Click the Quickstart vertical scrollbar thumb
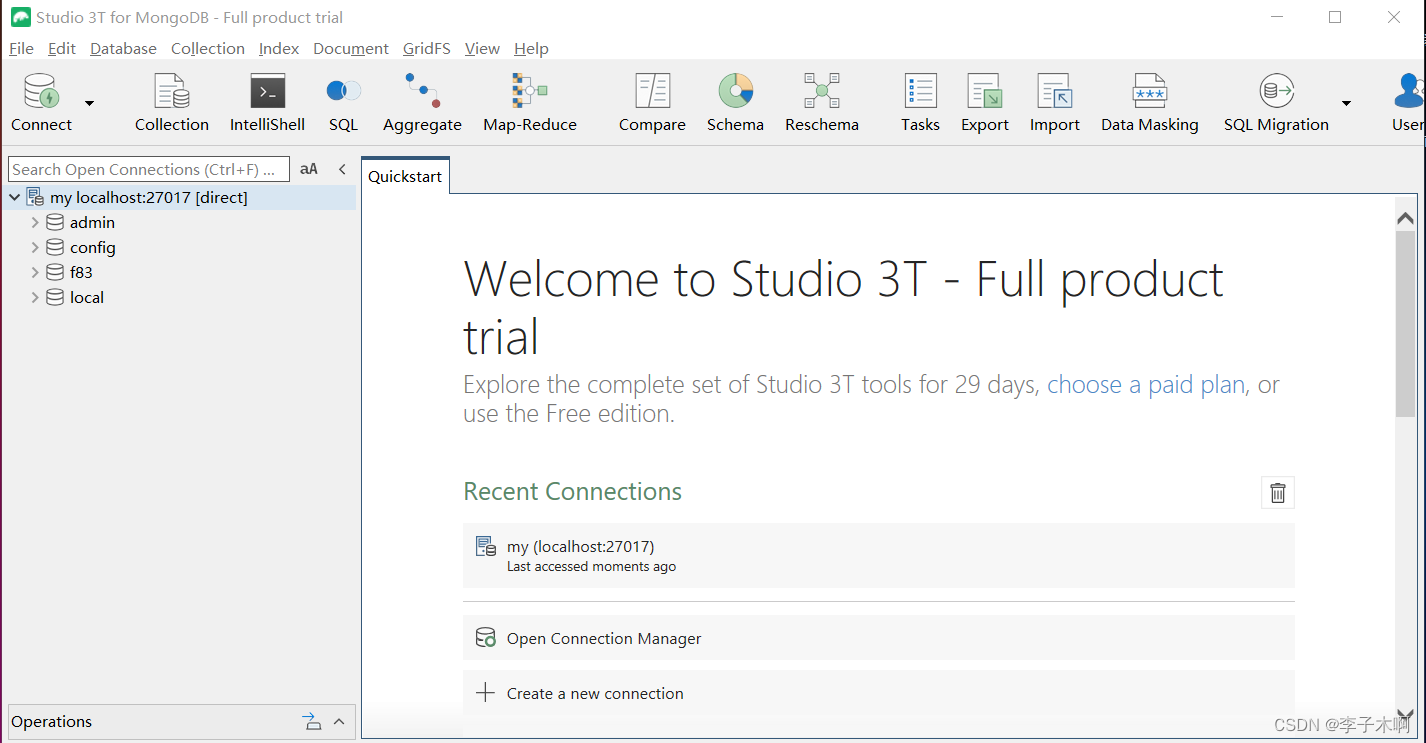Screen dimensions: 1426x743 click(1405, 324)
